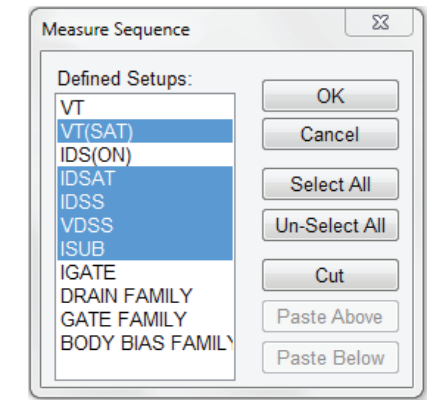
Task: Choose DRAIN FAMILY from the list
Action: coord(145,295)
